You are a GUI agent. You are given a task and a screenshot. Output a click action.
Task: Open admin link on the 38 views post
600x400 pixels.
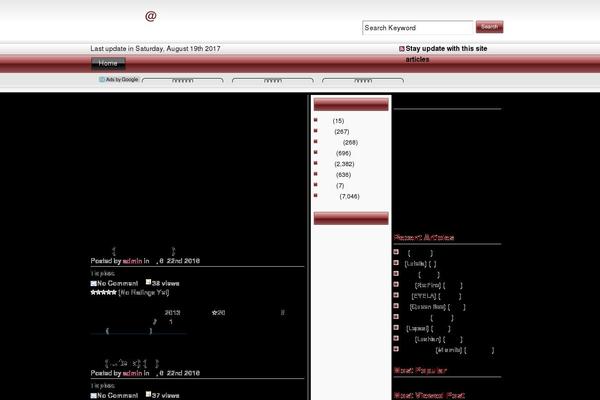pos(132,261)
